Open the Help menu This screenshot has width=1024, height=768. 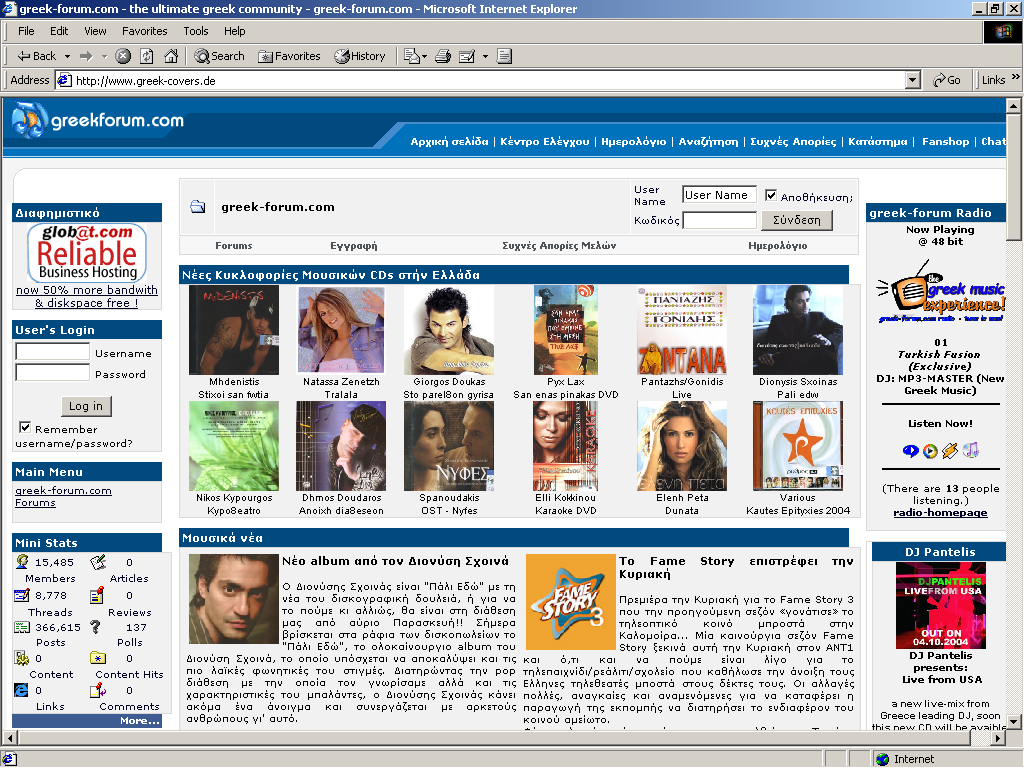[234, 31]
